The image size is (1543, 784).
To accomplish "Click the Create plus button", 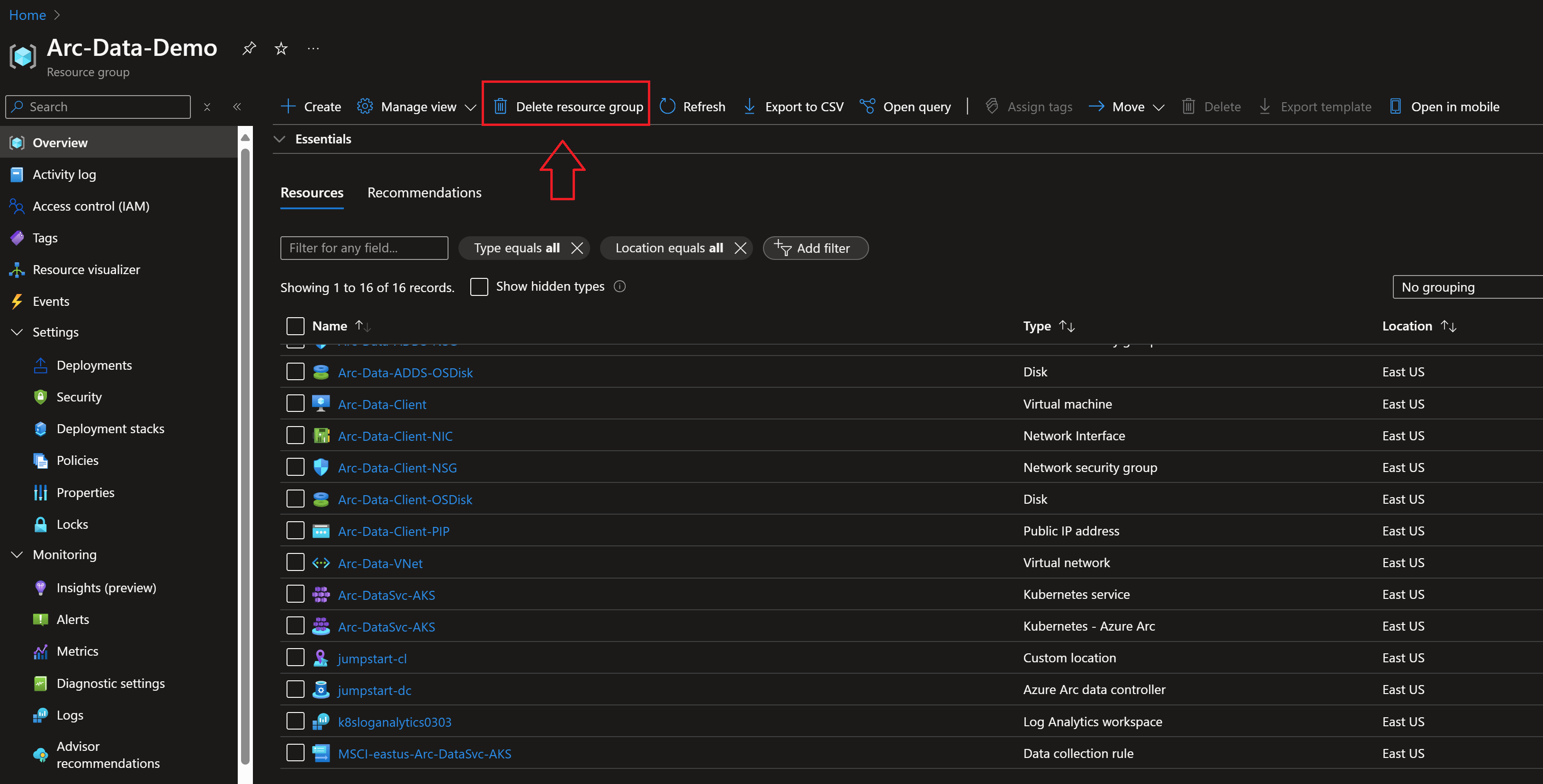I will click(x=311, y=107).
